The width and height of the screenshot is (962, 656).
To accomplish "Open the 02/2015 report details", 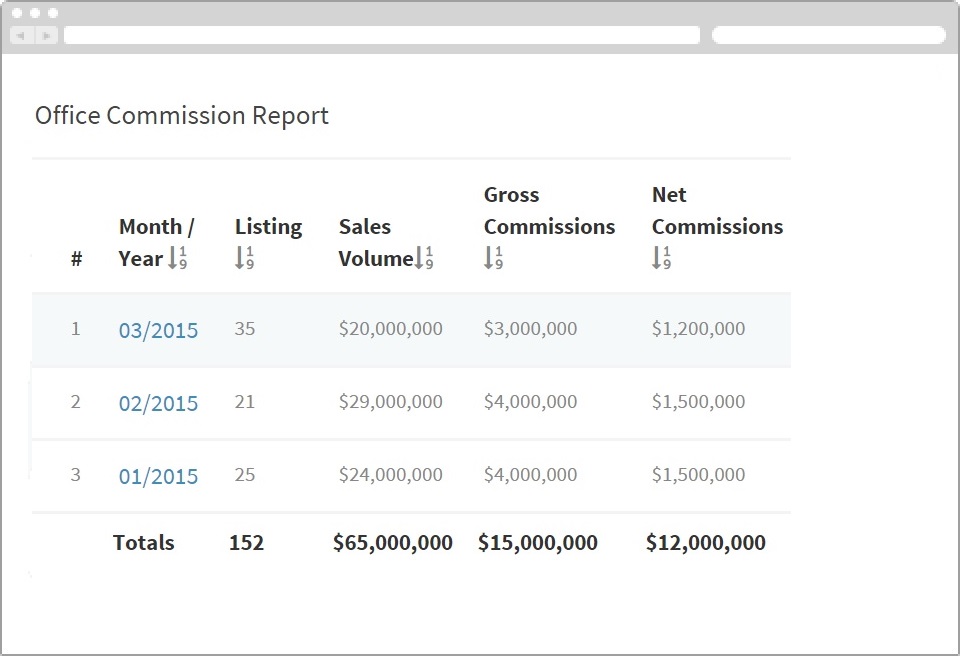I will (x=158, y=404).
